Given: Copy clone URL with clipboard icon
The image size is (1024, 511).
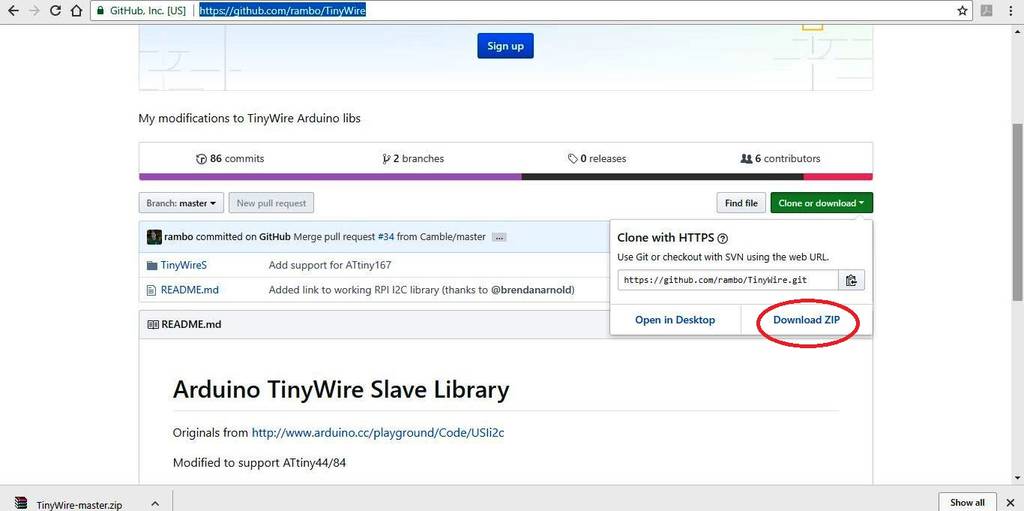Looking at the screenshot, I should (x=851, y=280).
